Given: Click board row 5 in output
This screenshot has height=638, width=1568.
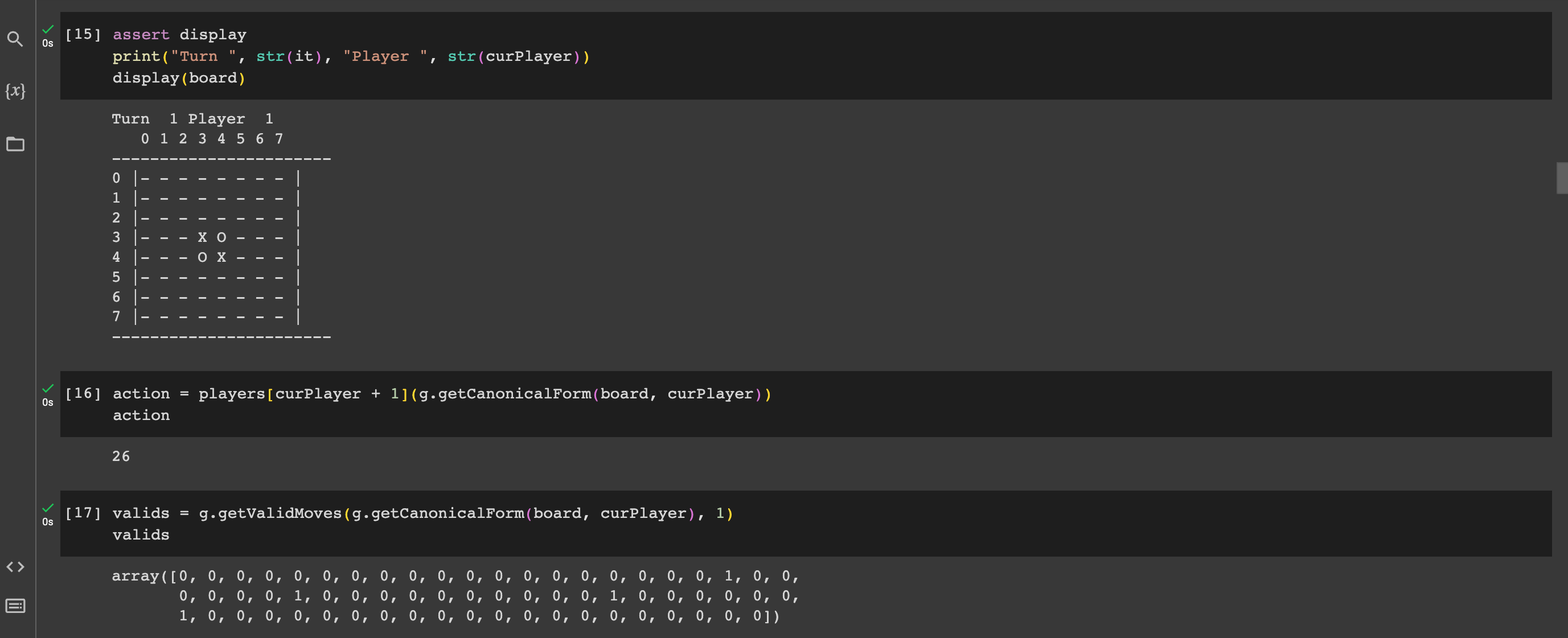Looking at the screenshot, I should [206, 277].
